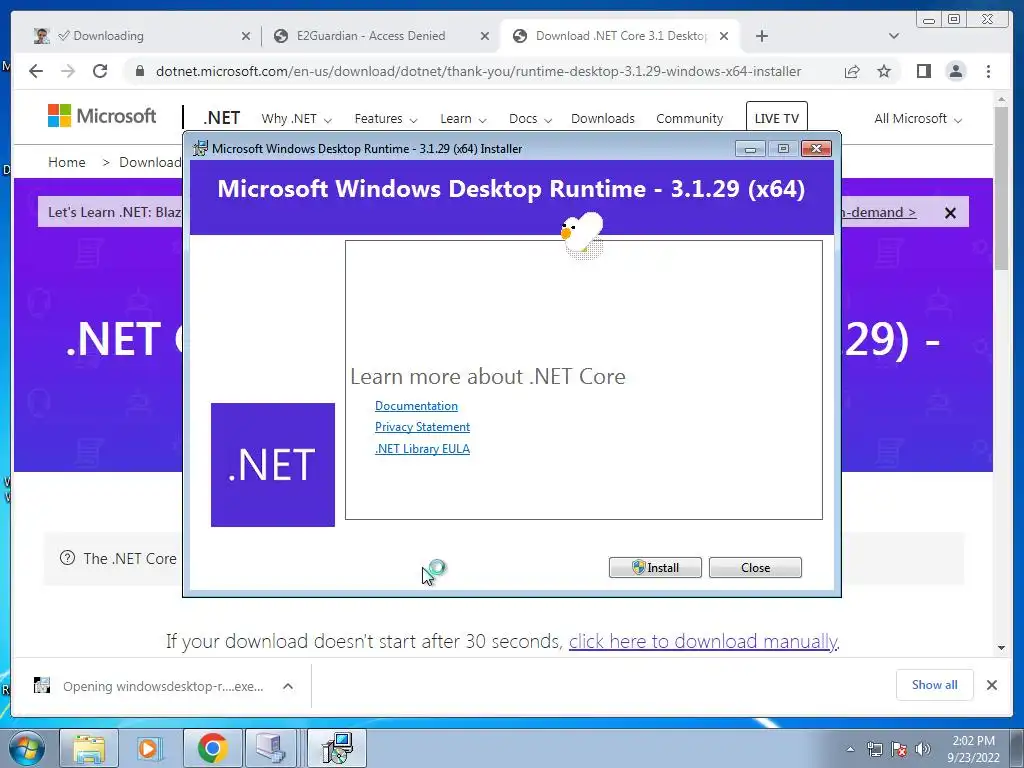Close the E2Guardian tab
The image size is (1024, 768).
pyautogui.click(x=485, y=36)
